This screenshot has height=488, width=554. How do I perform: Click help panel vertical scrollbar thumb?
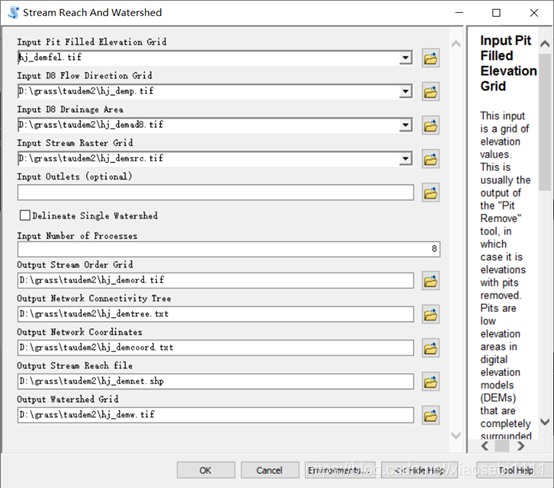coord(545,122)
